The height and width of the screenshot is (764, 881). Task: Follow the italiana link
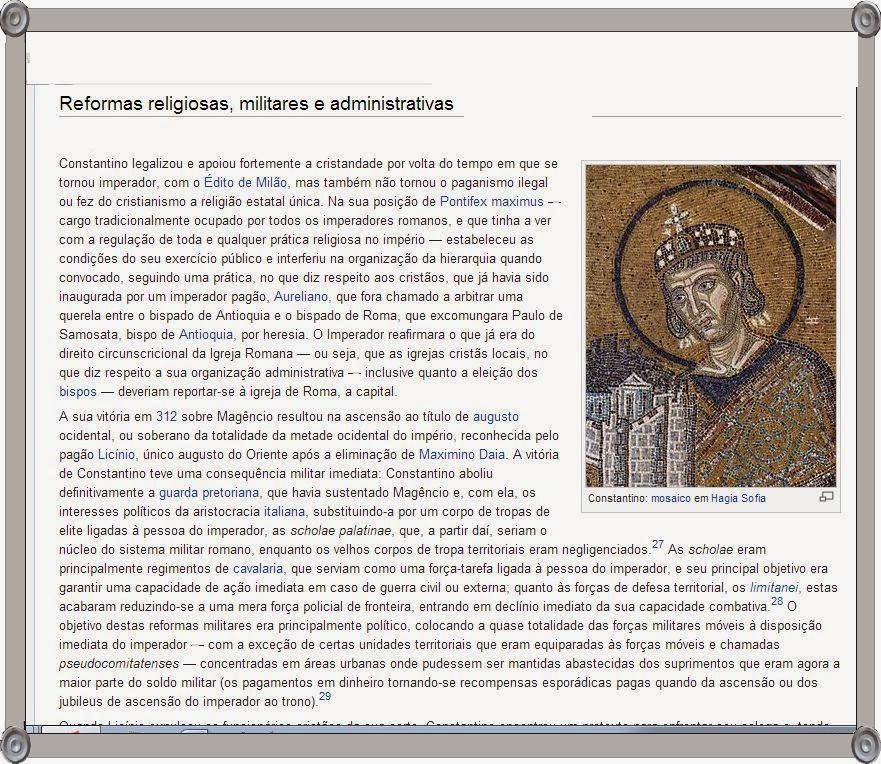coord(285,512)
